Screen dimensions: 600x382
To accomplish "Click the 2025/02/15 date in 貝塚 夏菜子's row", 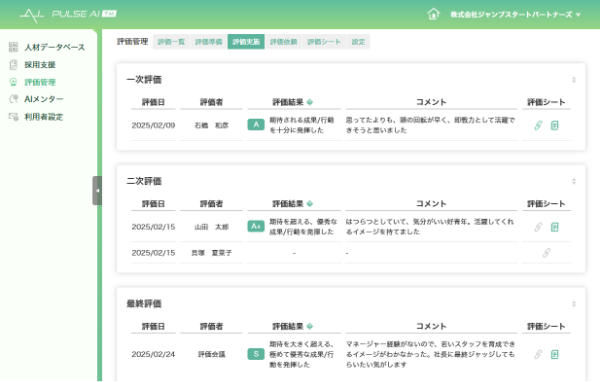I will coord(153,253).
